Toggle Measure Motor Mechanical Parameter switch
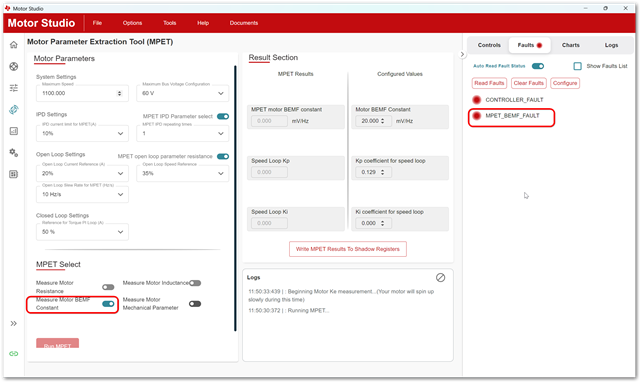Viewport: 640px width, 382px height. (x=195, y=304)
